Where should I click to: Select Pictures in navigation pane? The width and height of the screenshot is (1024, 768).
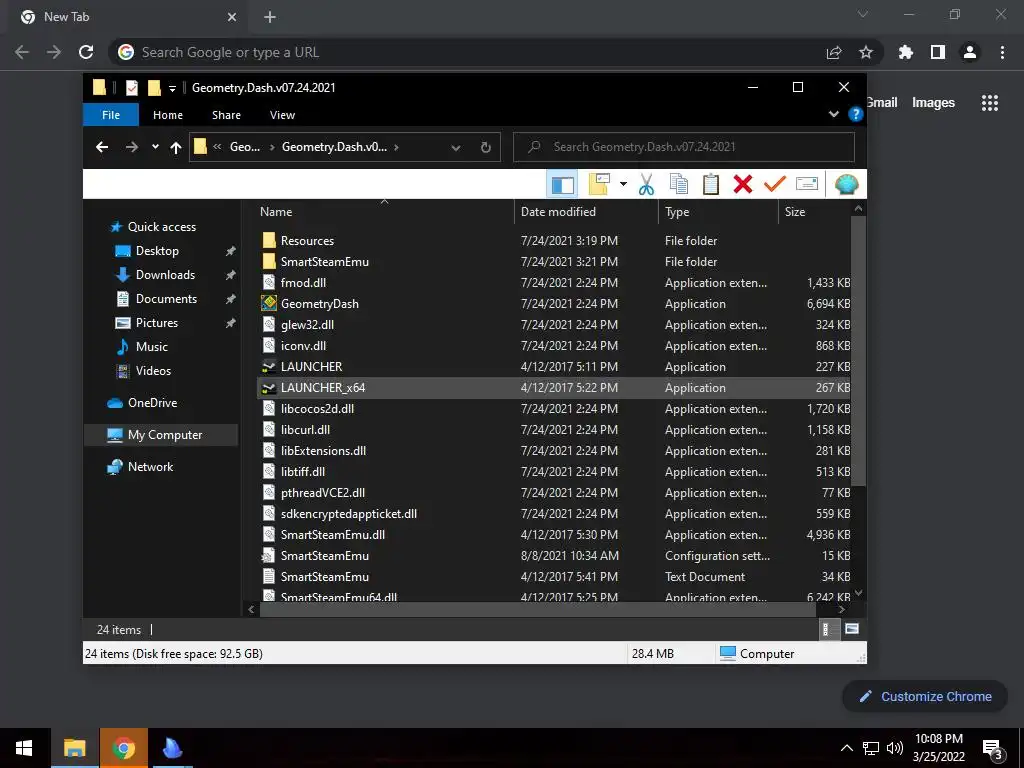157,323
